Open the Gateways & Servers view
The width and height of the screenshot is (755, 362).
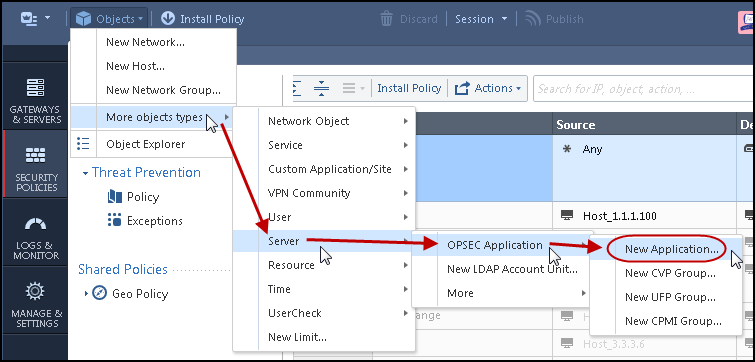click(35, 100)
